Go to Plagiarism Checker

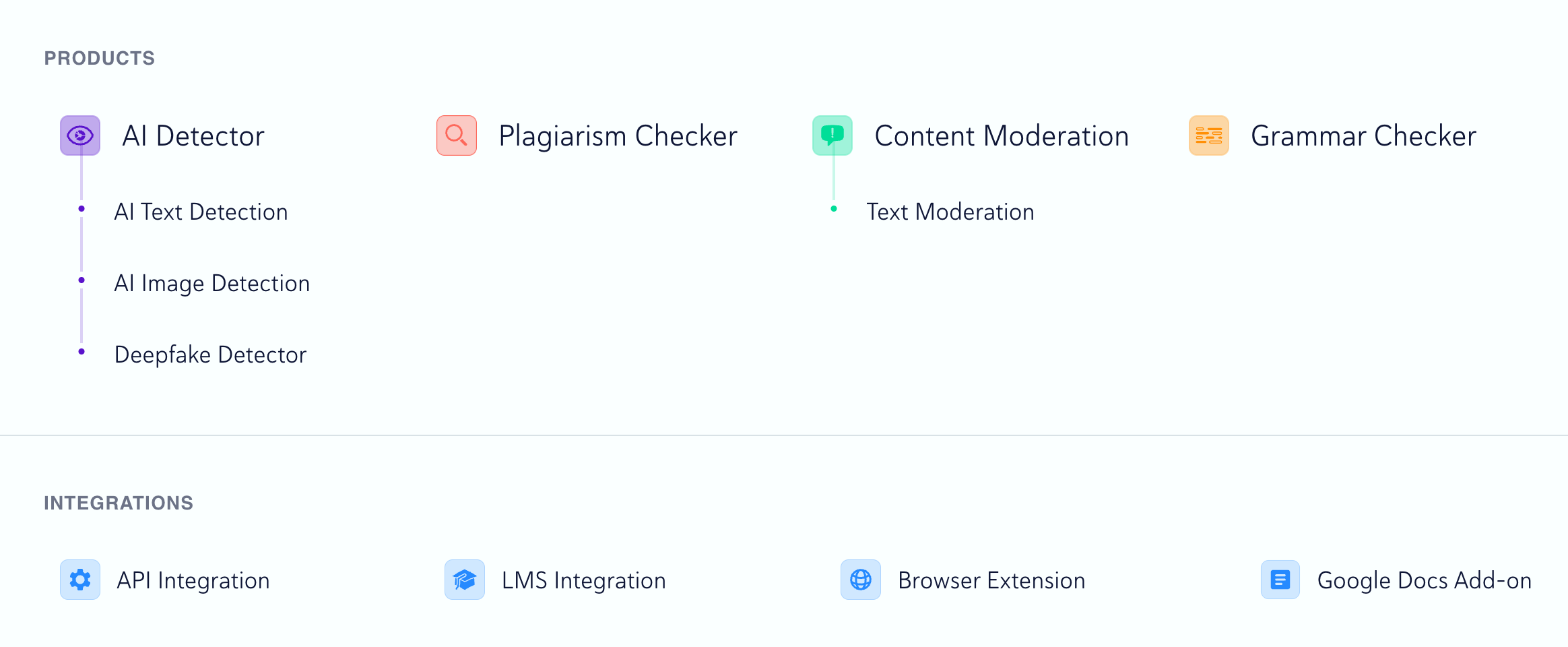pyautogui.click(x=618, y=136)
